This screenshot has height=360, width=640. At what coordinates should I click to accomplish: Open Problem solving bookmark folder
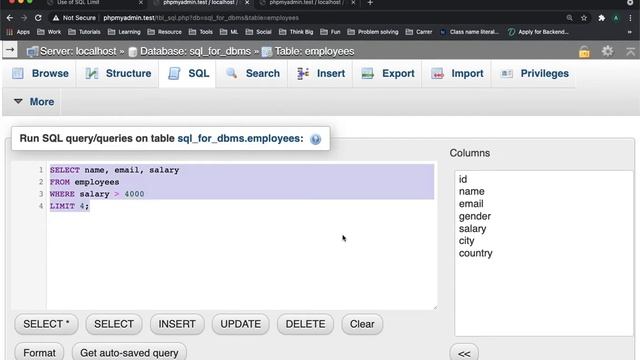click(373, 32)
